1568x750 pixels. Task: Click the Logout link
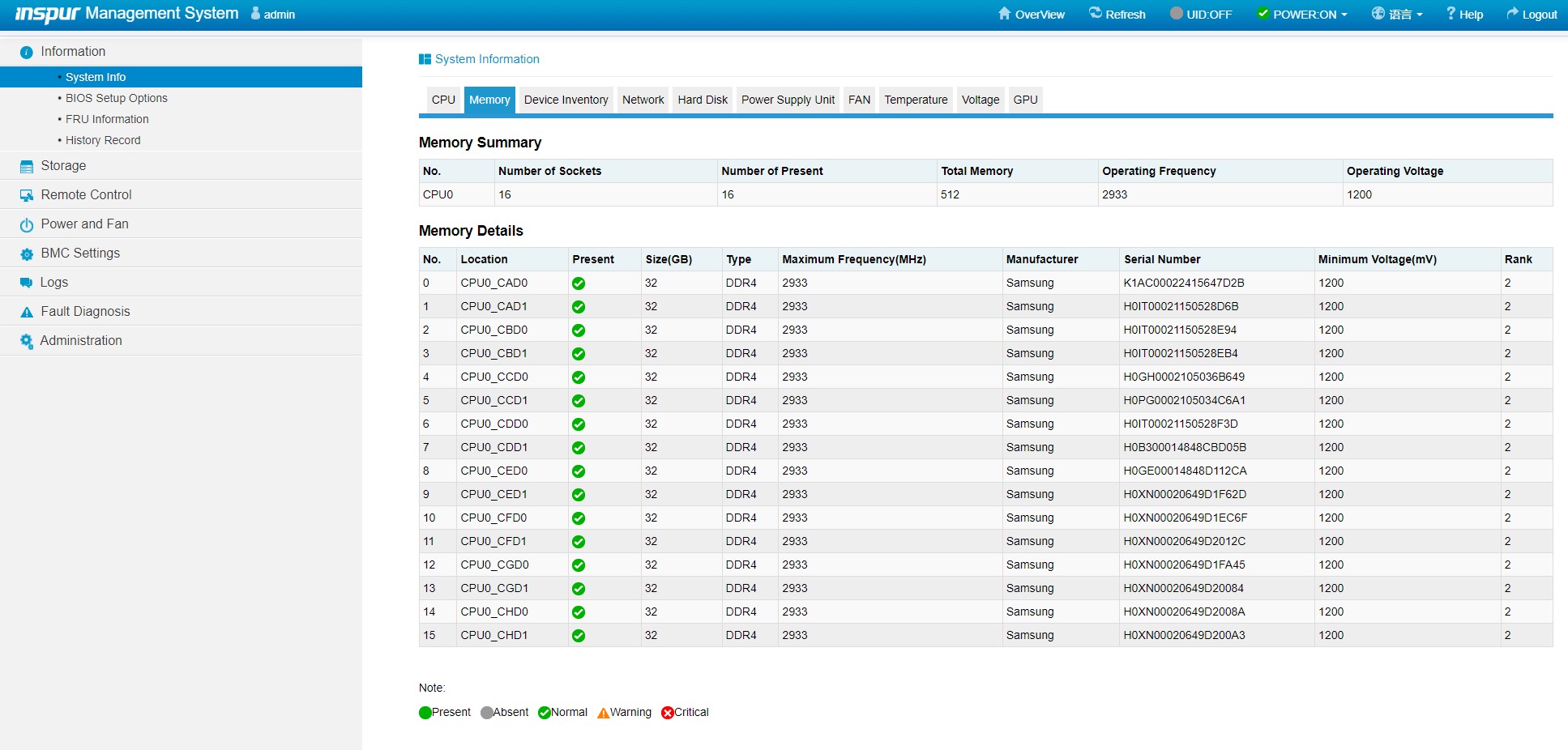(1532, 14)
